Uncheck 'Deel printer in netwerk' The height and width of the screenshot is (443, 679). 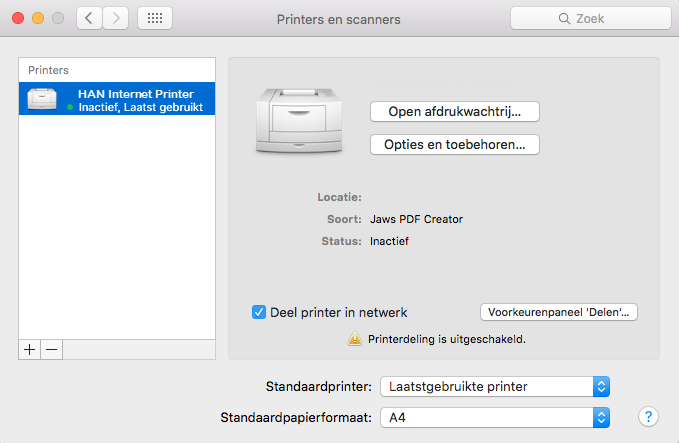tap(259, 312)
